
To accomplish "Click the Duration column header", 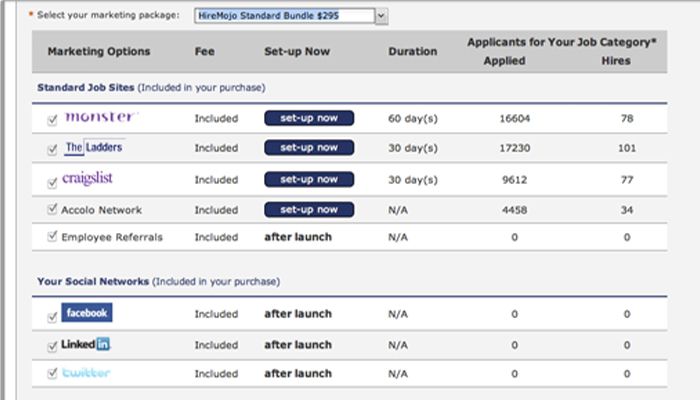I will point(413,51).
